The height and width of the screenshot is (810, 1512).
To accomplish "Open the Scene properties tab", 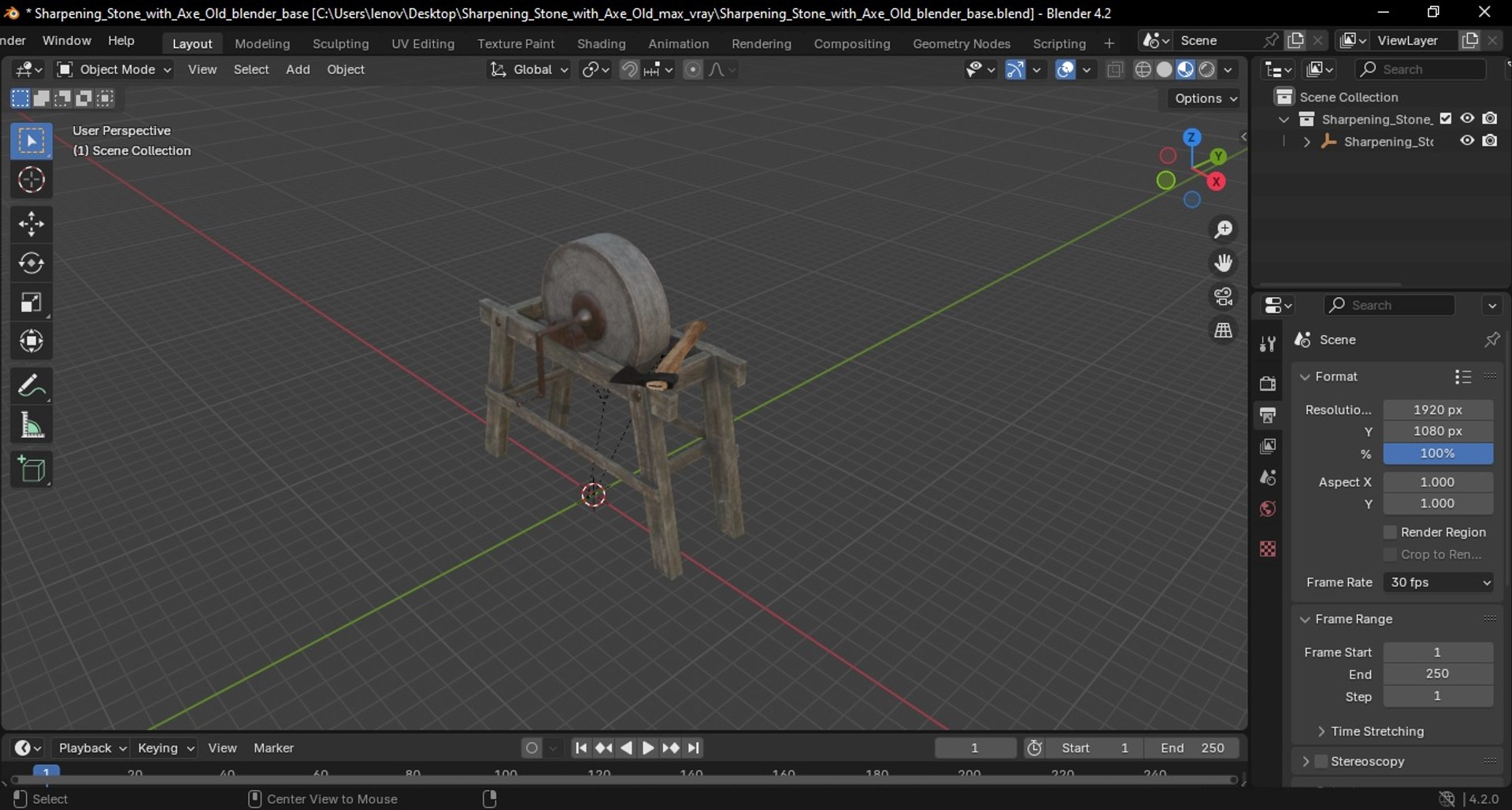I will (1268, 477).
